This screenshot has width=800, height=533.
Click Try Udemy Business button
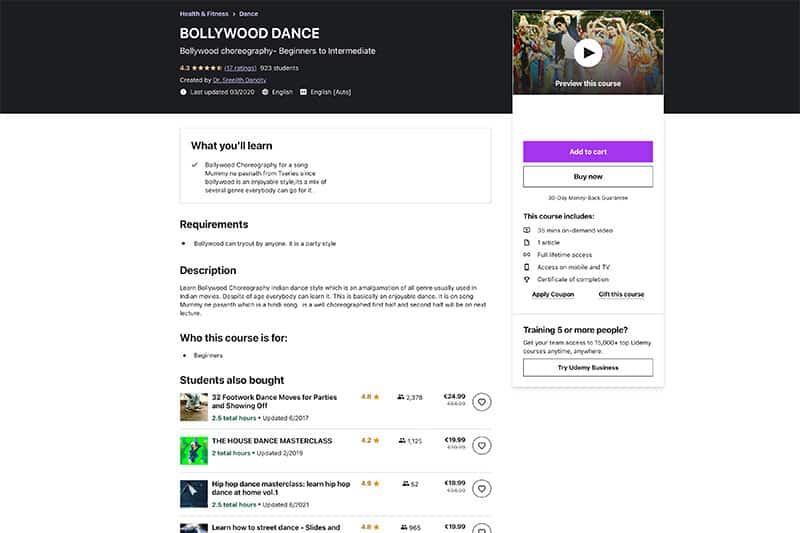click(588, 367)
